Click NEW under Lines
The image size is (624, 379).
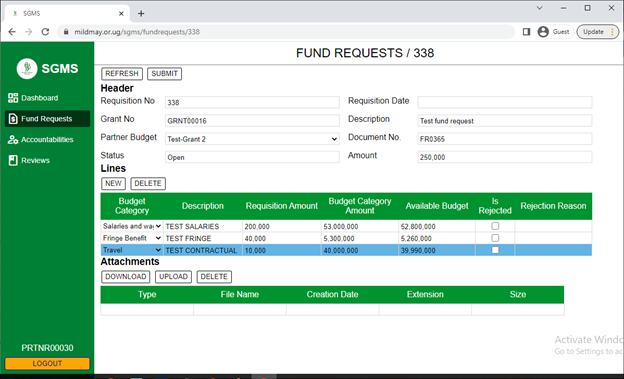point(113,184)
